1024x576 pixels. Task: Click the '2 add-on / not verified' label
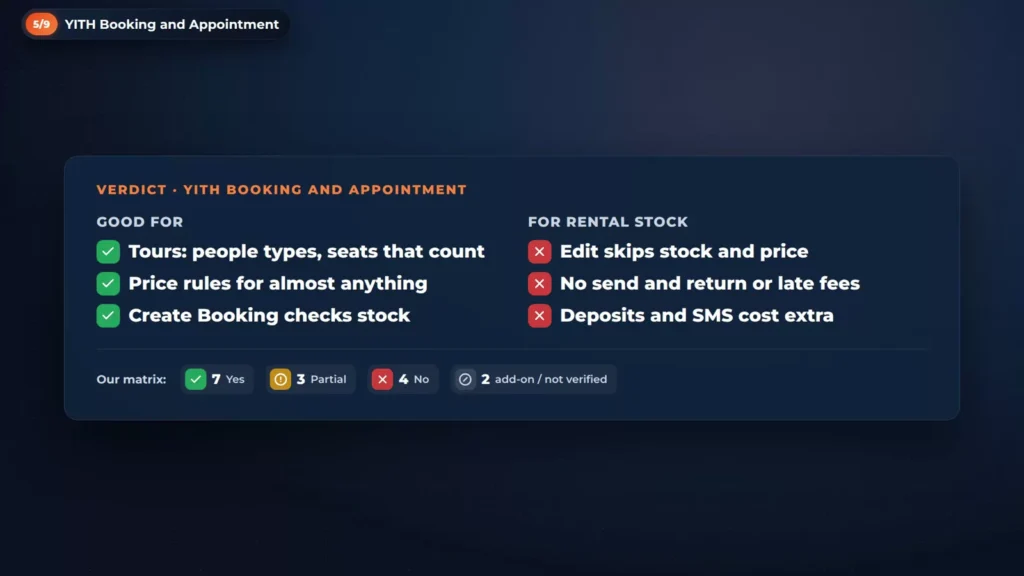pyautogui.click(x=544, y=379)
